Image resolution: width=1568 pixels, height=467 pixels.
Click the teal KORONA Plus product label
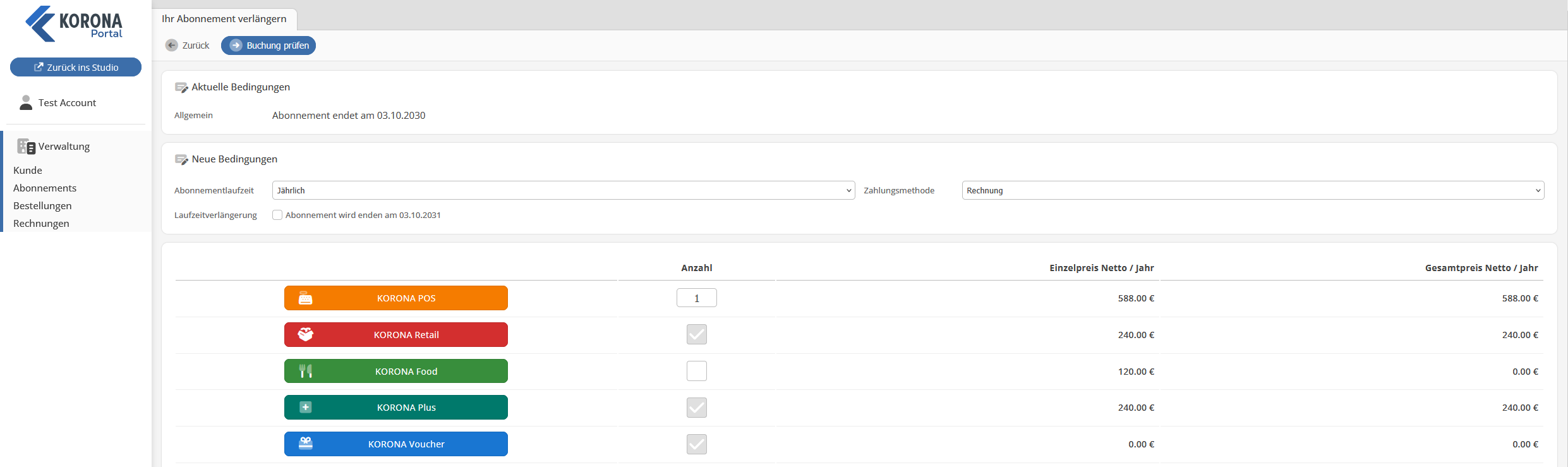pyautogui.click(x=396, y=408)
